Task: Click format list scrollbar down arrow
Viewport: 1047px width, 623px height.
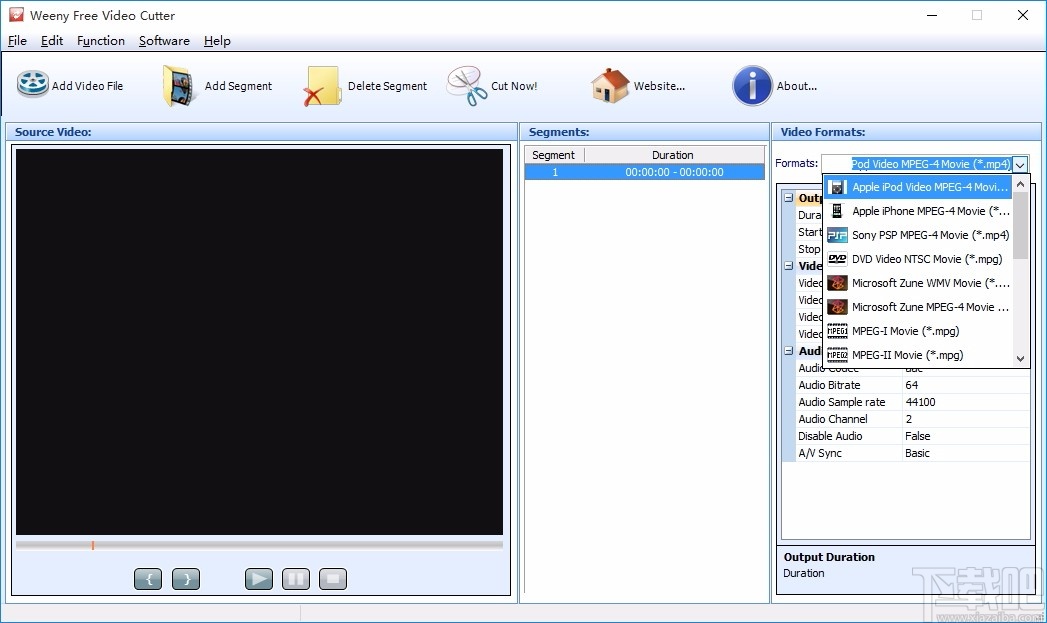Action: [x=1020, y=359]
